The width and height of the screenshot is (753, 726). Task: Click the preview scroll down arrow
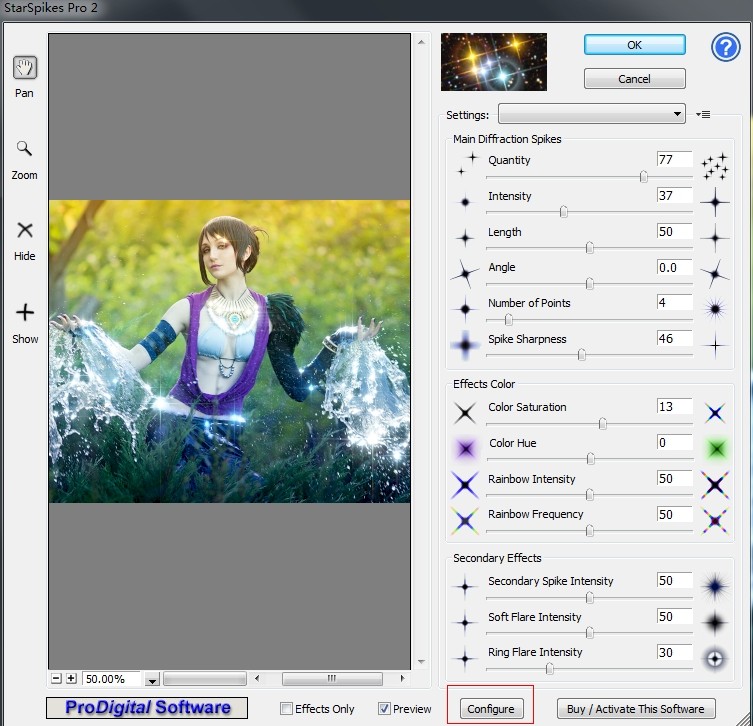(421, 662)
